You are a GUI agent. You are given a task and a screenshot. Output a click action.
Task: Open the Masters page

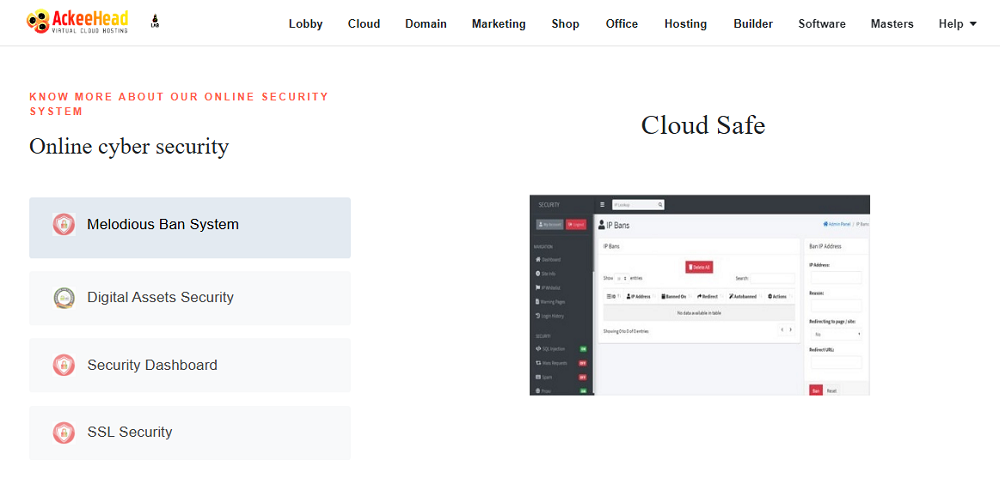click(x=892, y=24)
